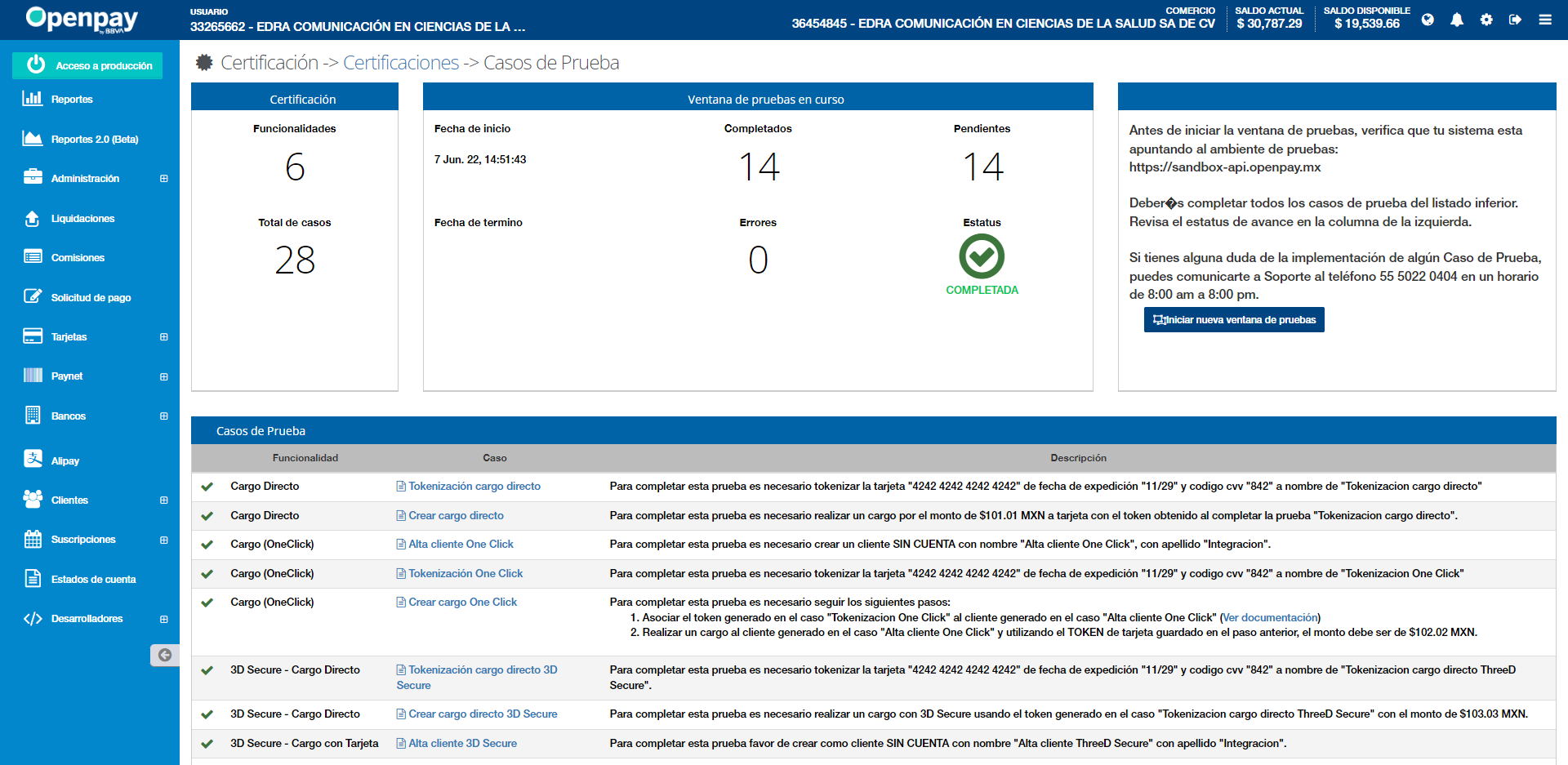This screenshot has height=765, width=1568.
Task: Open Reportes 2.0 (Beta) in sidebar
Action: (x=94, y=140)
